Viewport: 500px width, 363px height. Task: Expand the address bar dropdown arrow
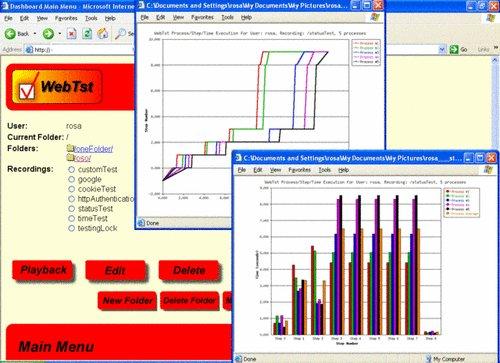coord(442,50)
